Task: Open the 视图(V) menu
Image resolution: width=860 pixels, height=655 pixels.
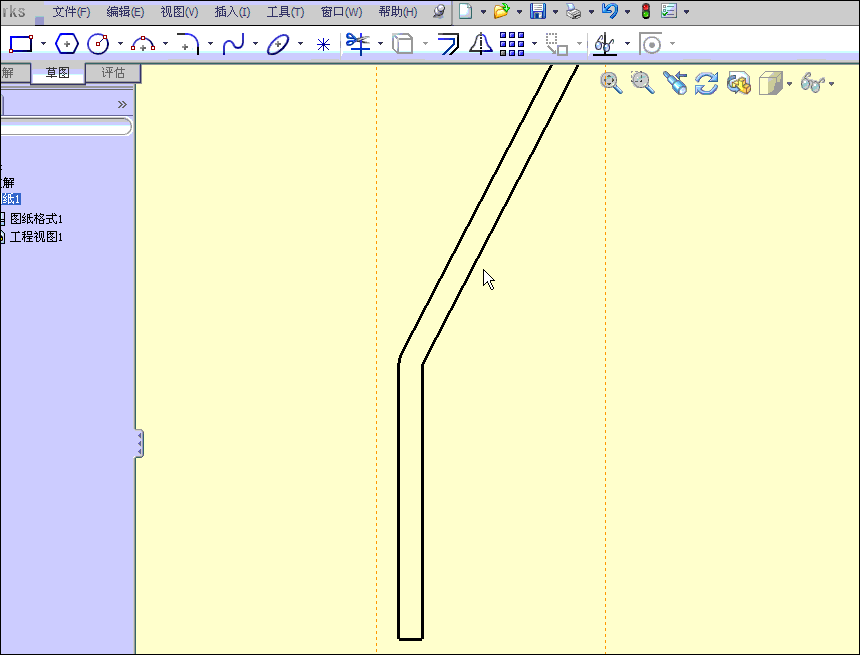Action: 179,12
